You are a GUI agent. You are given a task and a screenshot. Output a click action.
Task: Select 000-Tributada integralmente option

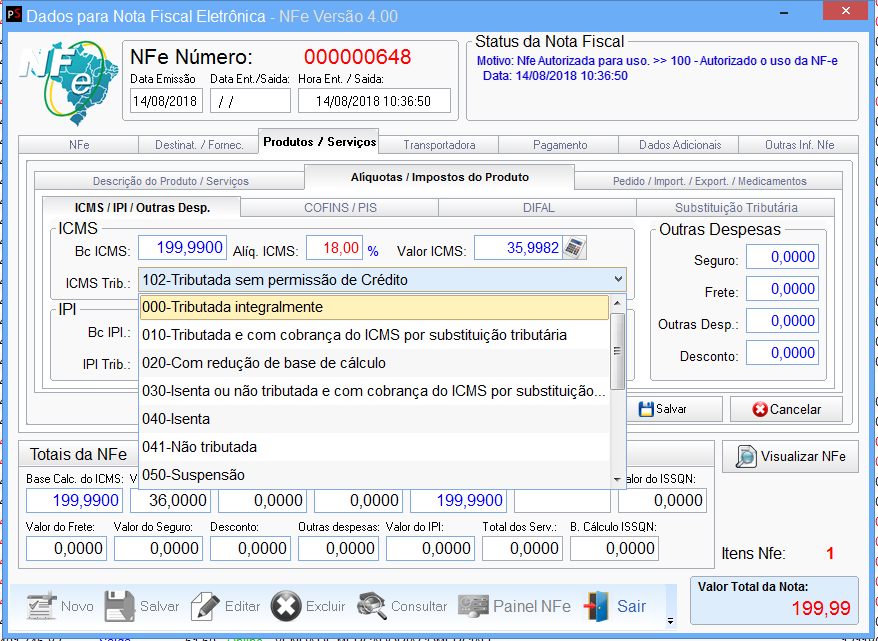[374, 307]
